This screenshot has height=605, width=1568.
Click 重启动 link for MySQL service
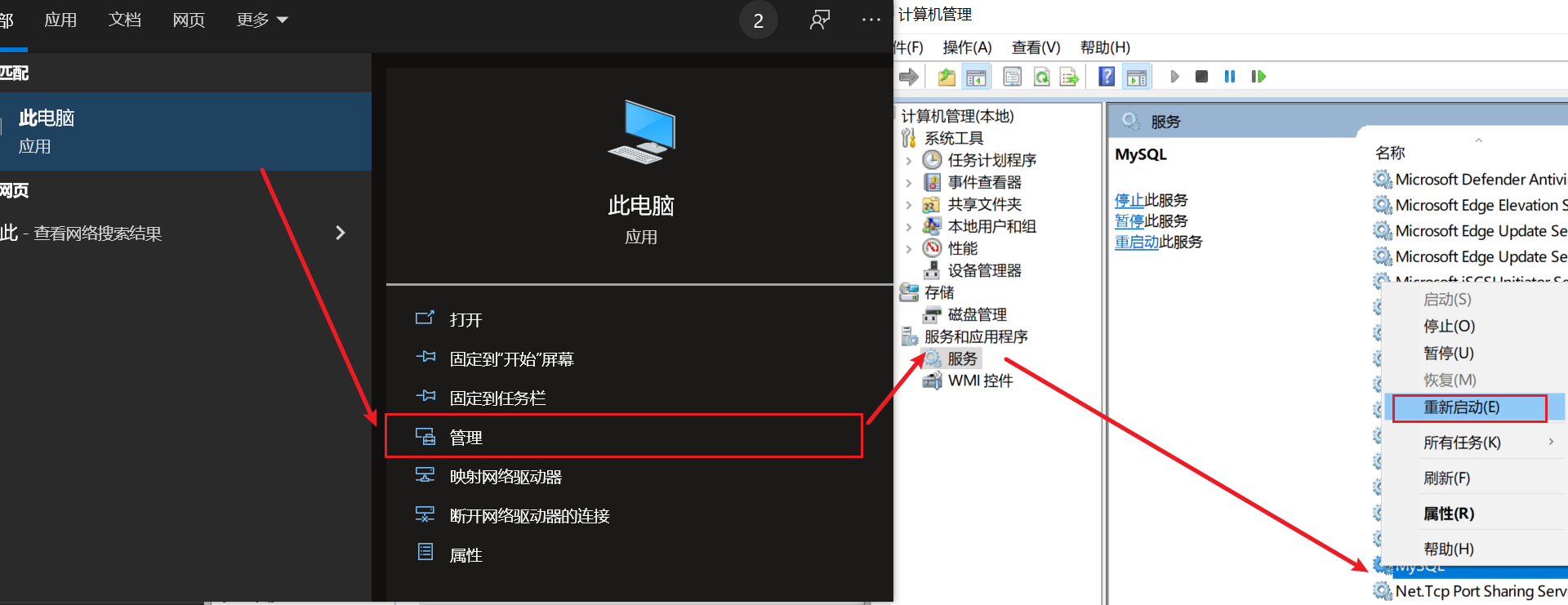pos(1137,242)
